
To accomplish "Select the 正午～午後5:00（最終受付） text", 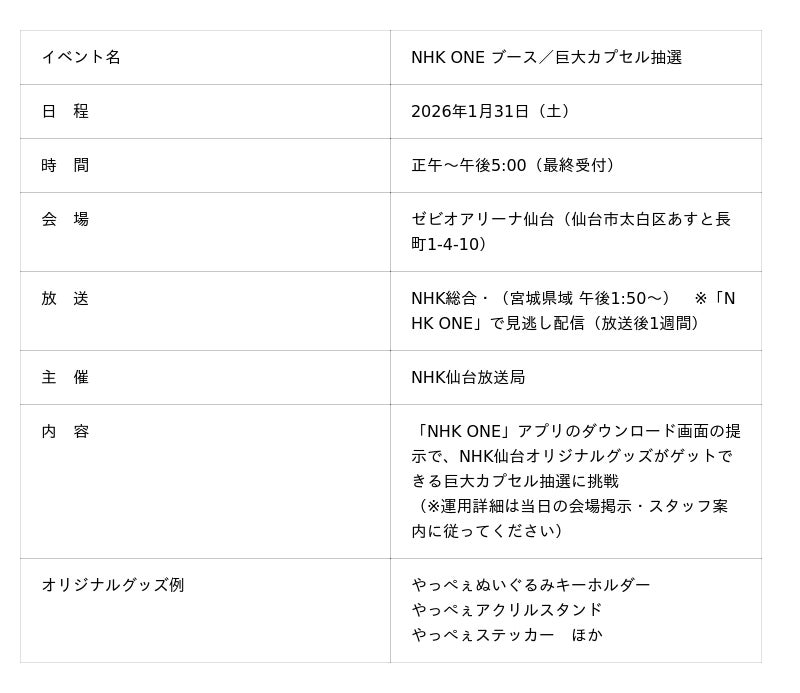I will 516,165.
